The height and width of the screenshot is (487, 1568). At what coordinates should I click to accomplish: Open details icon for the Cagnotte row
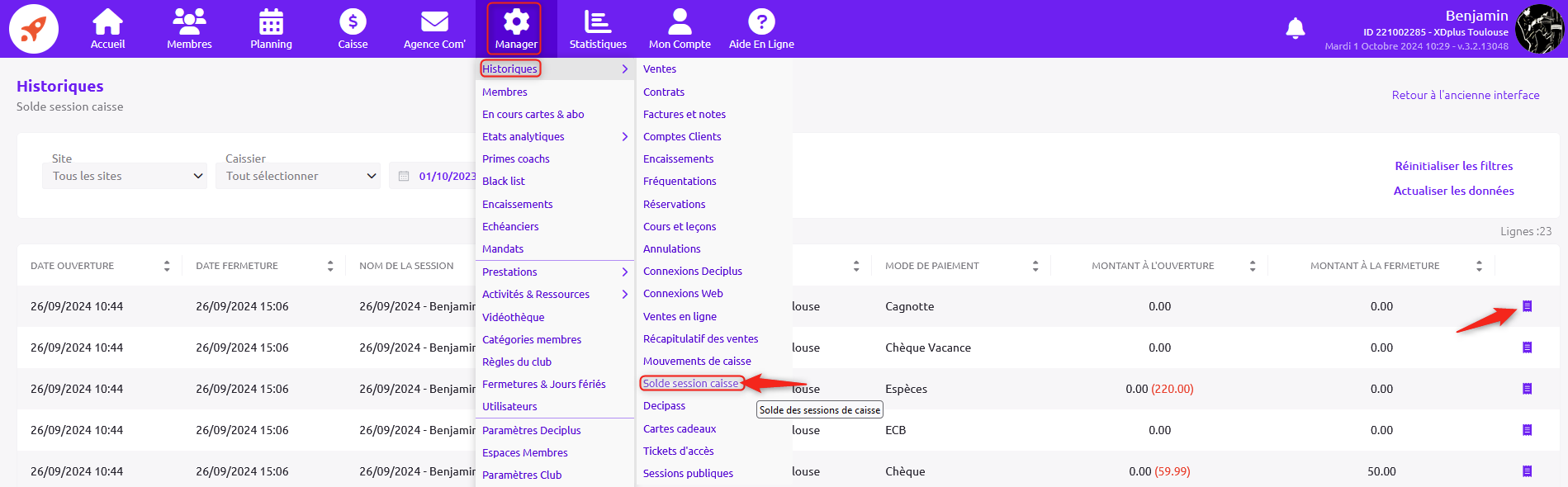pos(1527,306)
